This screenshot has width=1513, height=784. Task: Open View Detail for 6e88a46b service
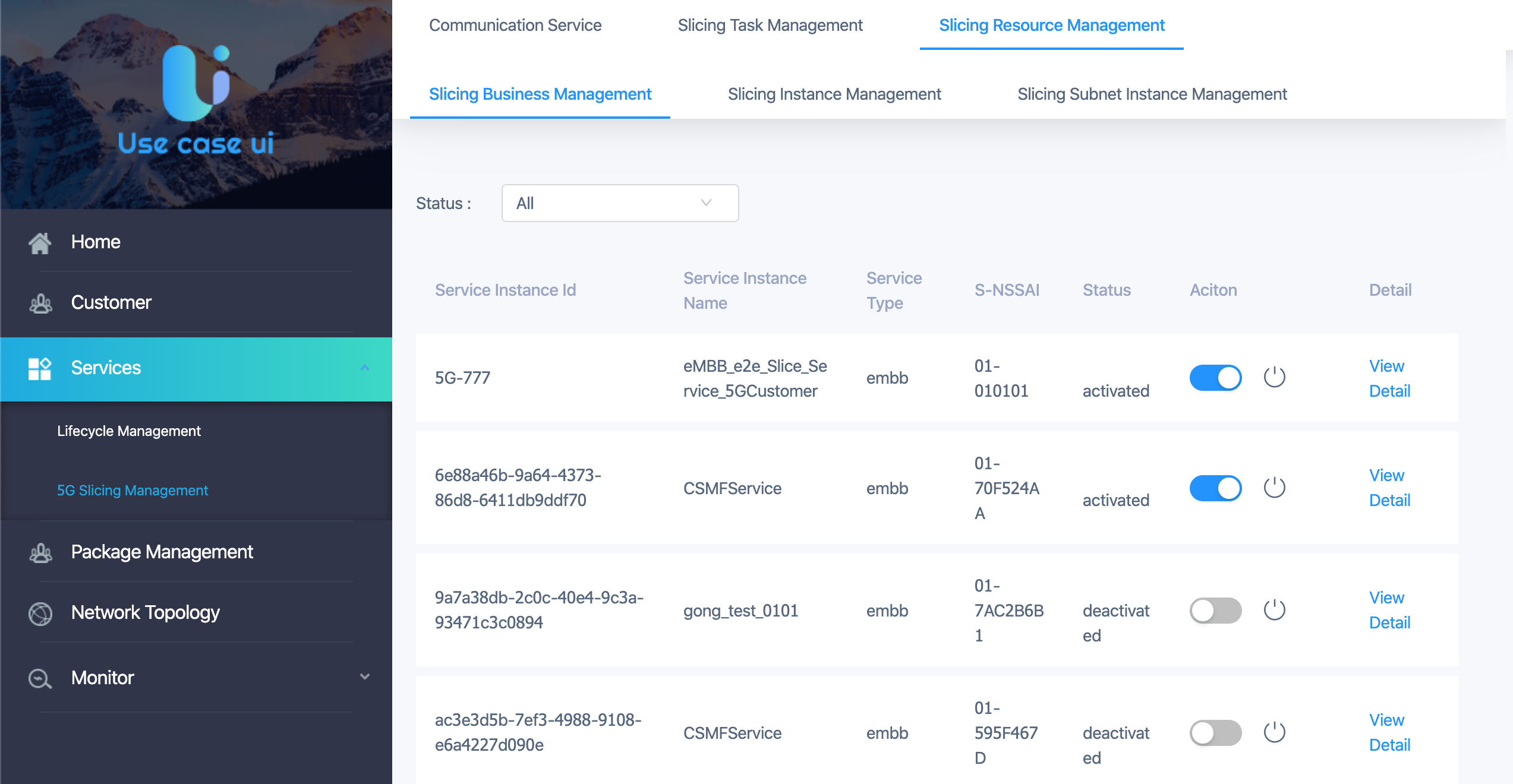tap(1389, 488)
